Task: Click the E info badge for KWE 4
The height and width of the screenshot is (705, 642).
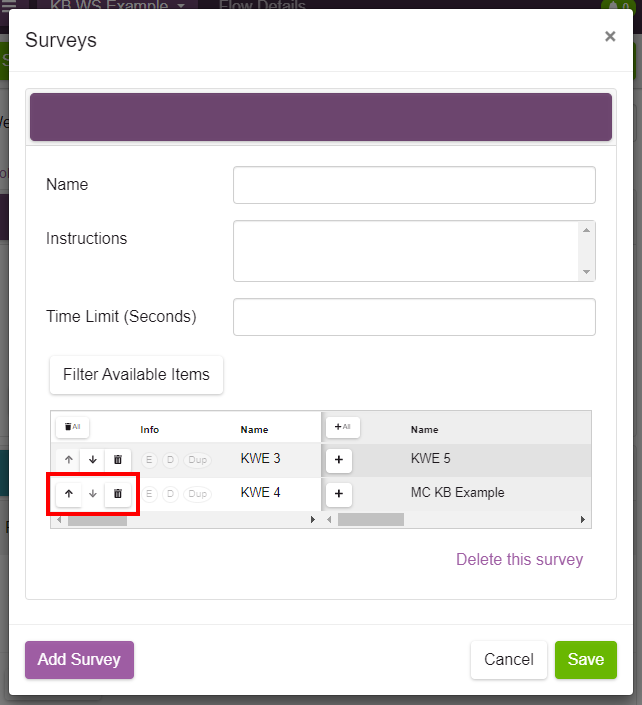Action: tap(149, 494)
